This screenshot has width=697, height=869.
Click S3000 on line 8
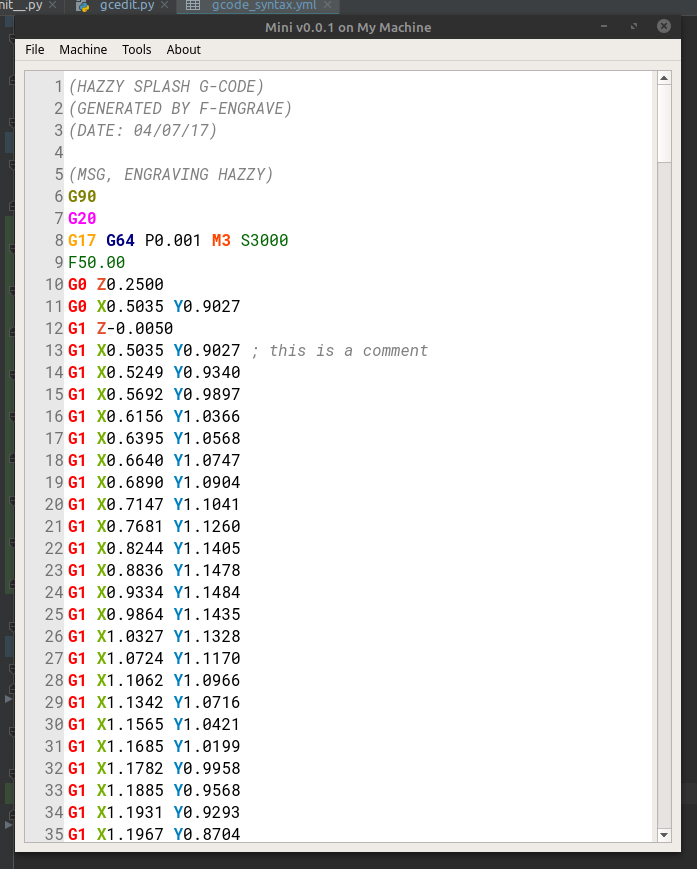[x=264, y=241]
